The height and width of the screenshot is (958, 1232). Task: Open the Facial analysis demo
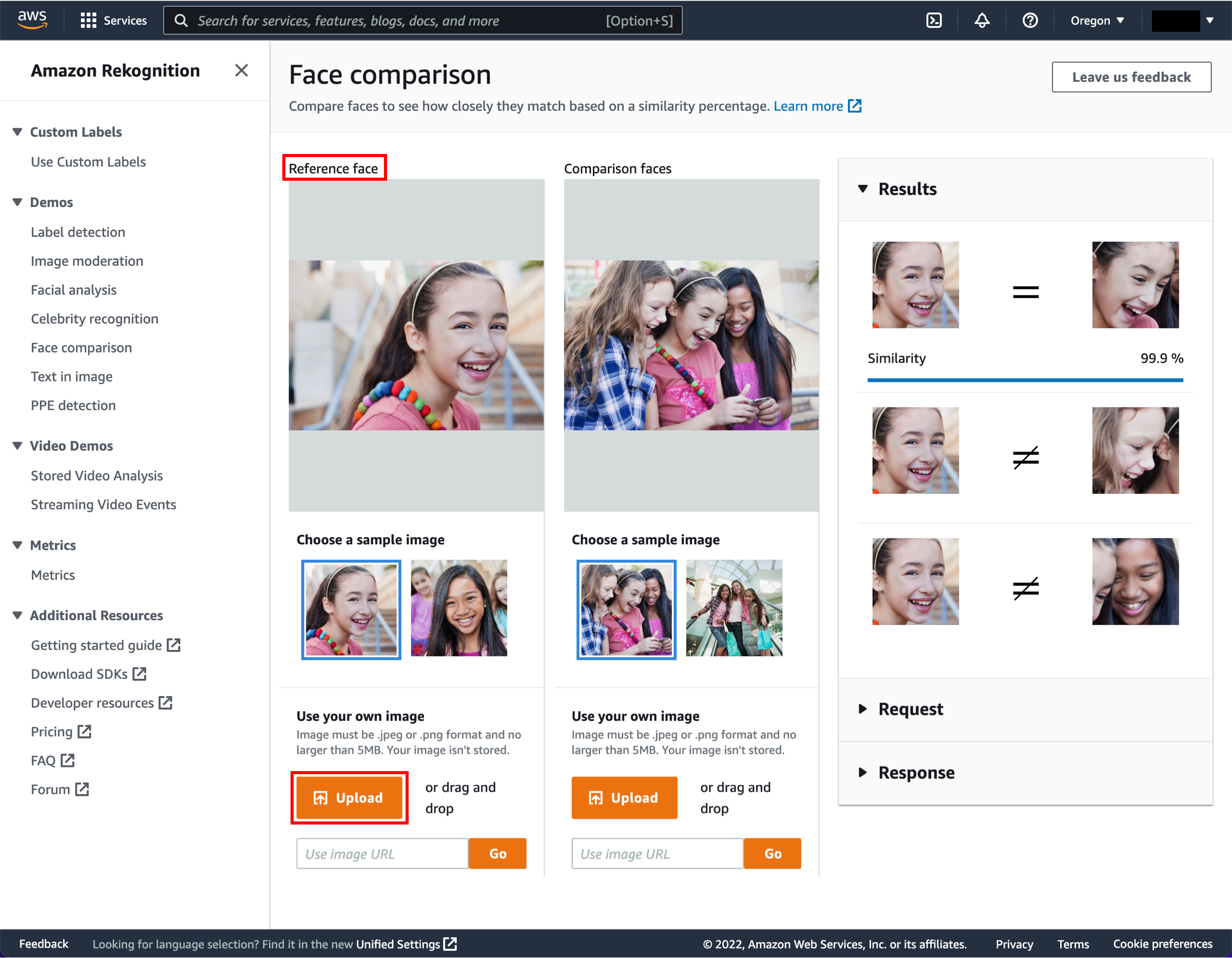click(x=74, y=289)
